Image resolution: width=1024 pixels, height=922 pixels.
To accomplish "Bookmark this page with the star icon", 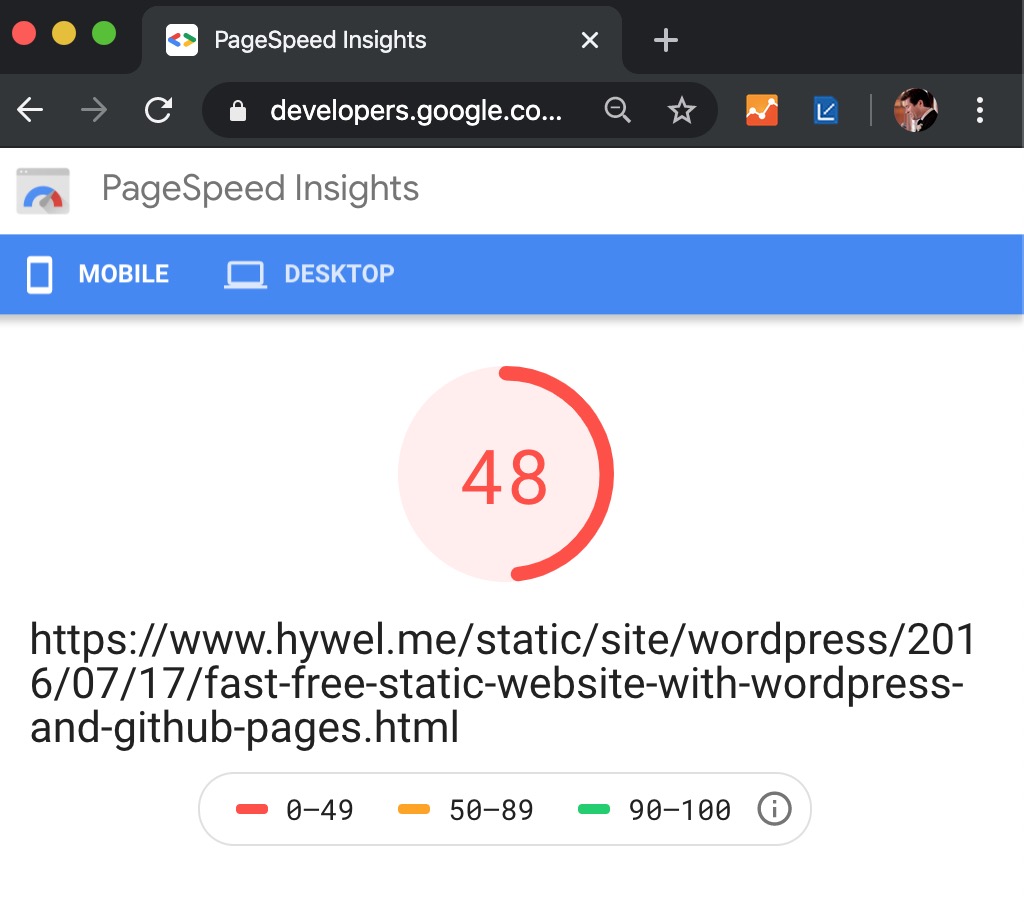I will [x=681, y=110].
